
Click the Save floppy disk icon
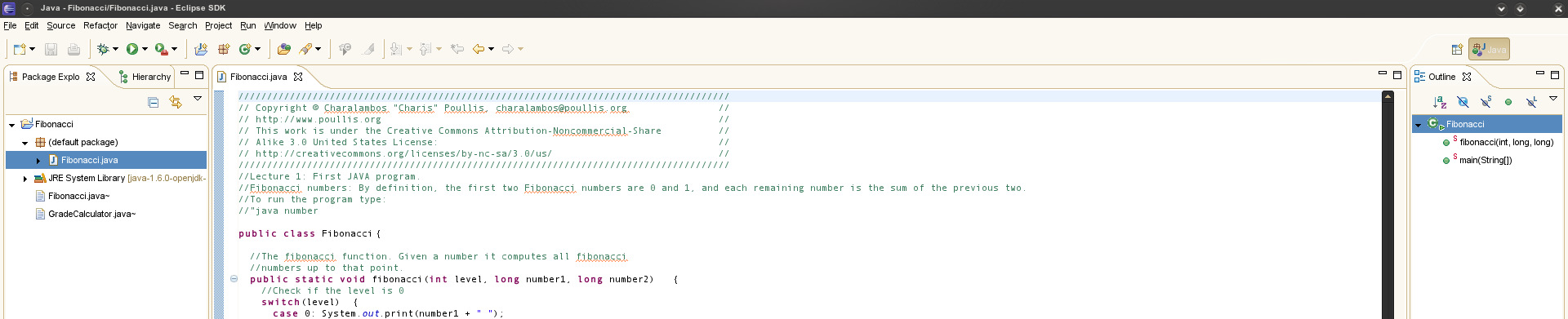tap(51, 49)
